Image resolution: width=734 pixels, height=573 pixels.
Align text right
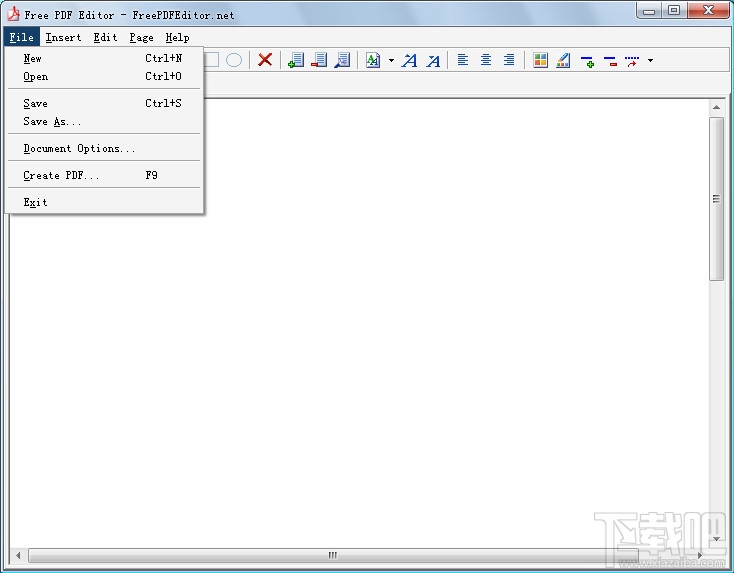(x=509, y=60)
